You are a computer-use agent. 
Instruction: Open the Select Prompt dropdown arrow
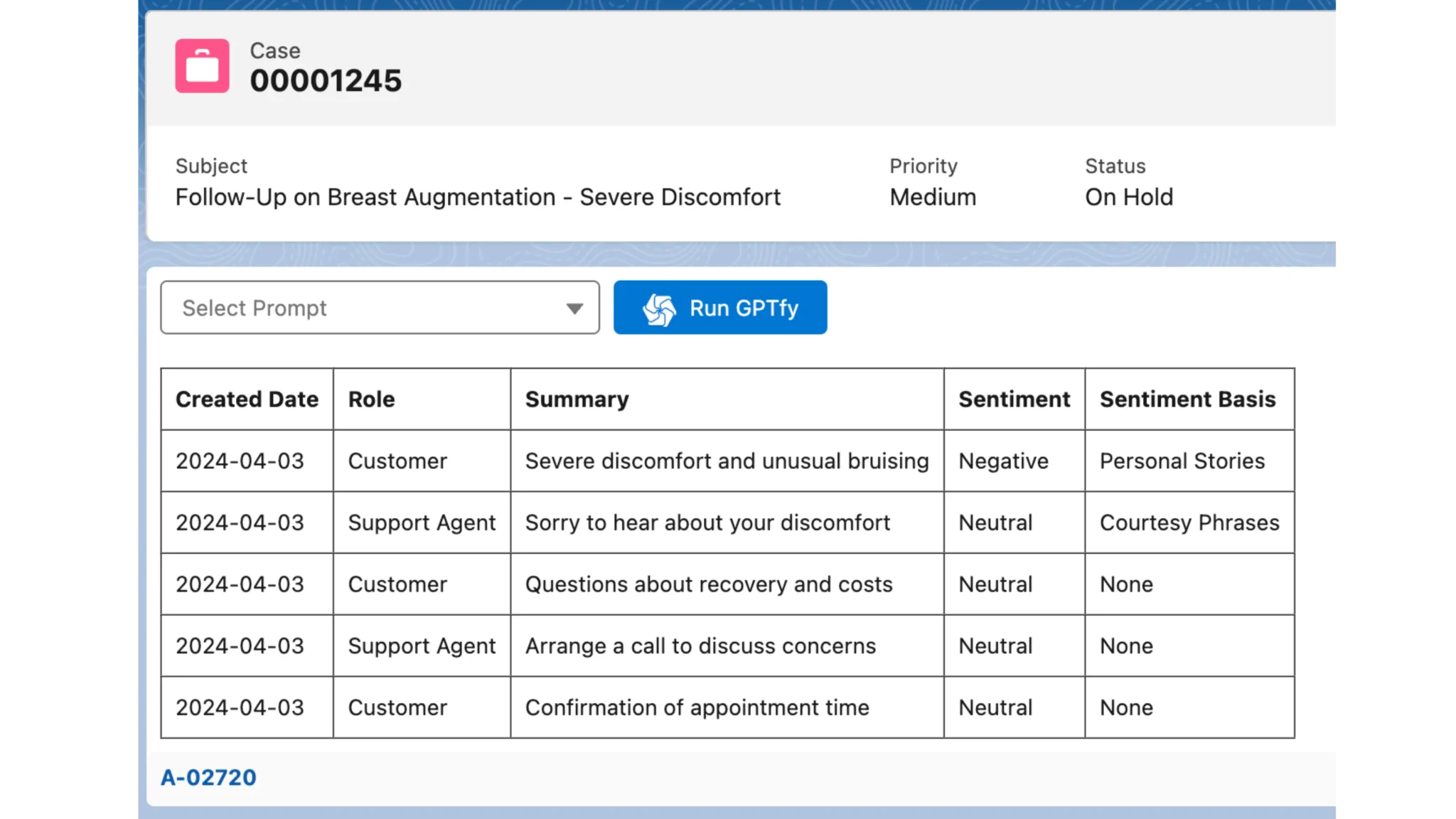(574, 309)
